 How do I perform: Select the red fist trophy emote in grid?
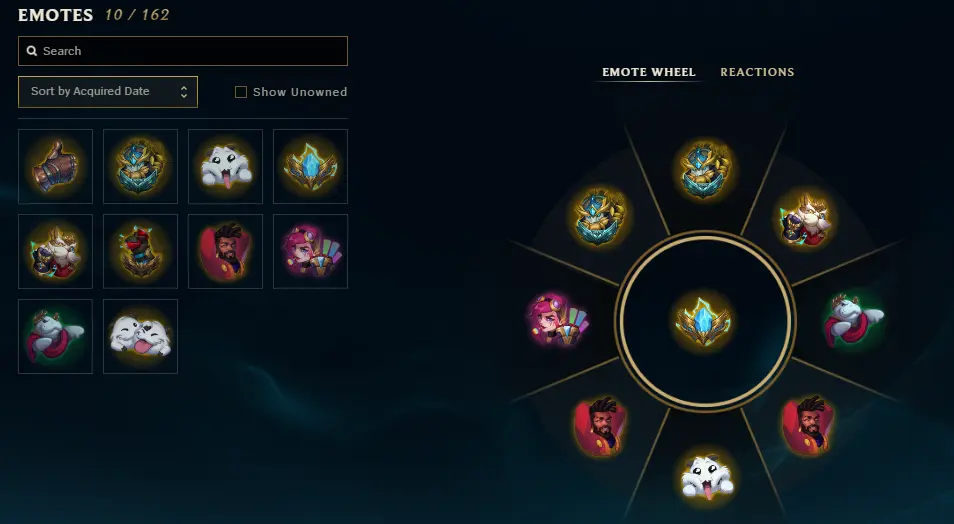141,251
